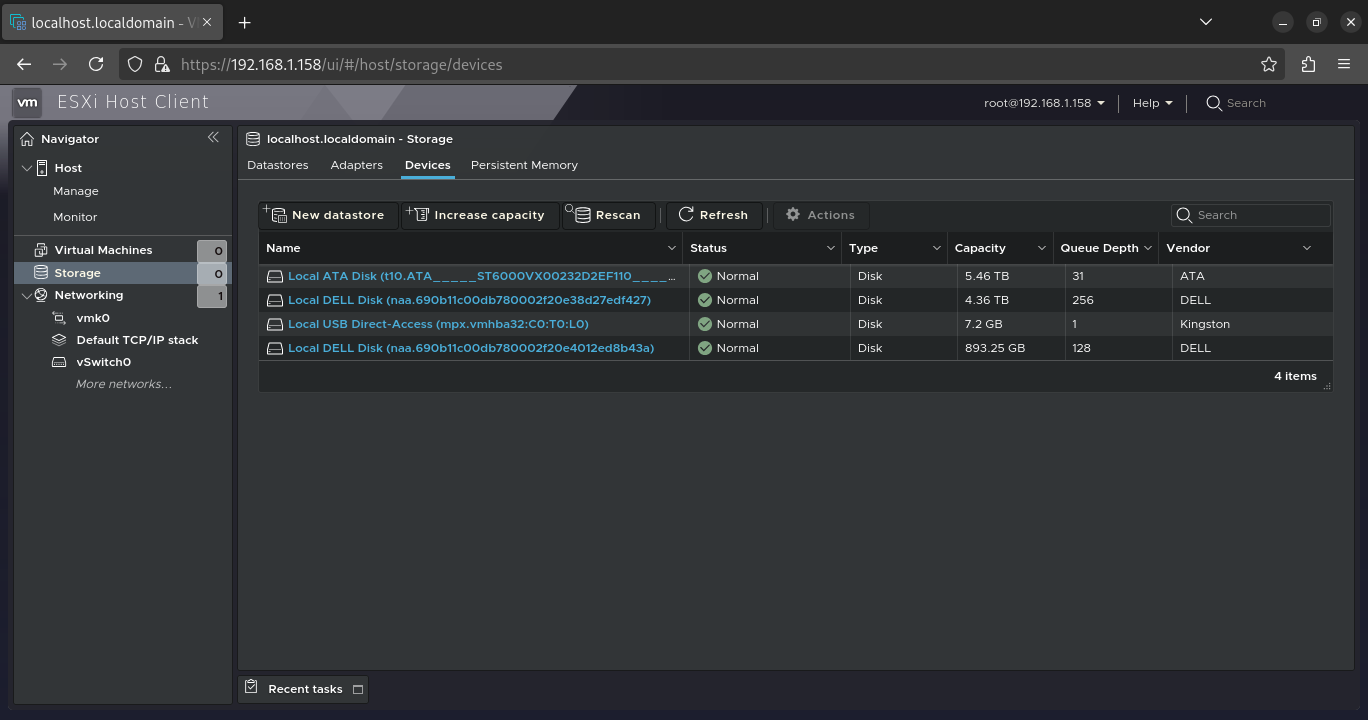Click the Networking count badge 1
Viewport: 1368px width, 720px height.
pos(212,296)
